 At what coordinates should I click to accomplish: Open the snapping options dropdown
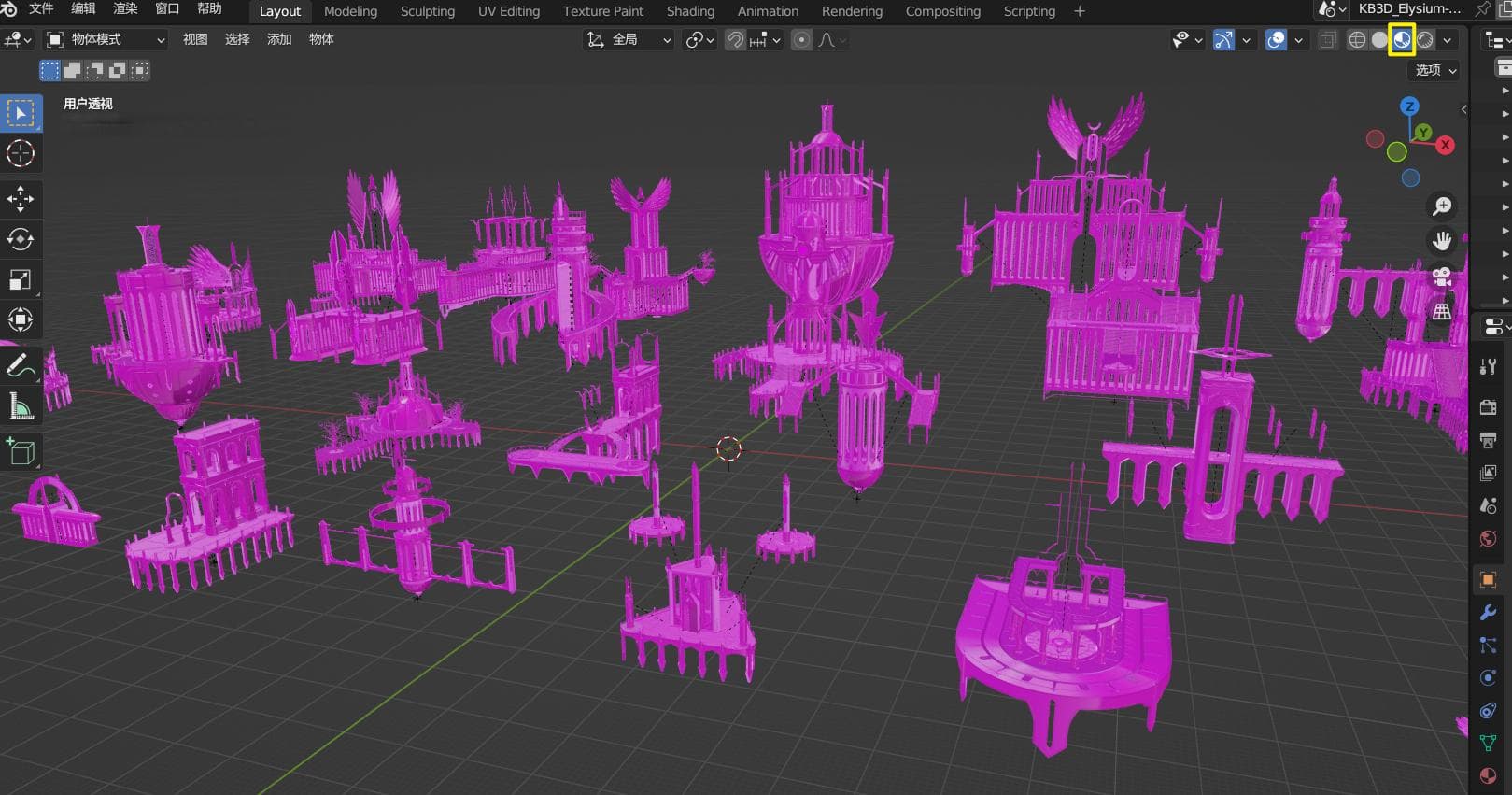pyautogui.click(x=765, y=40)
